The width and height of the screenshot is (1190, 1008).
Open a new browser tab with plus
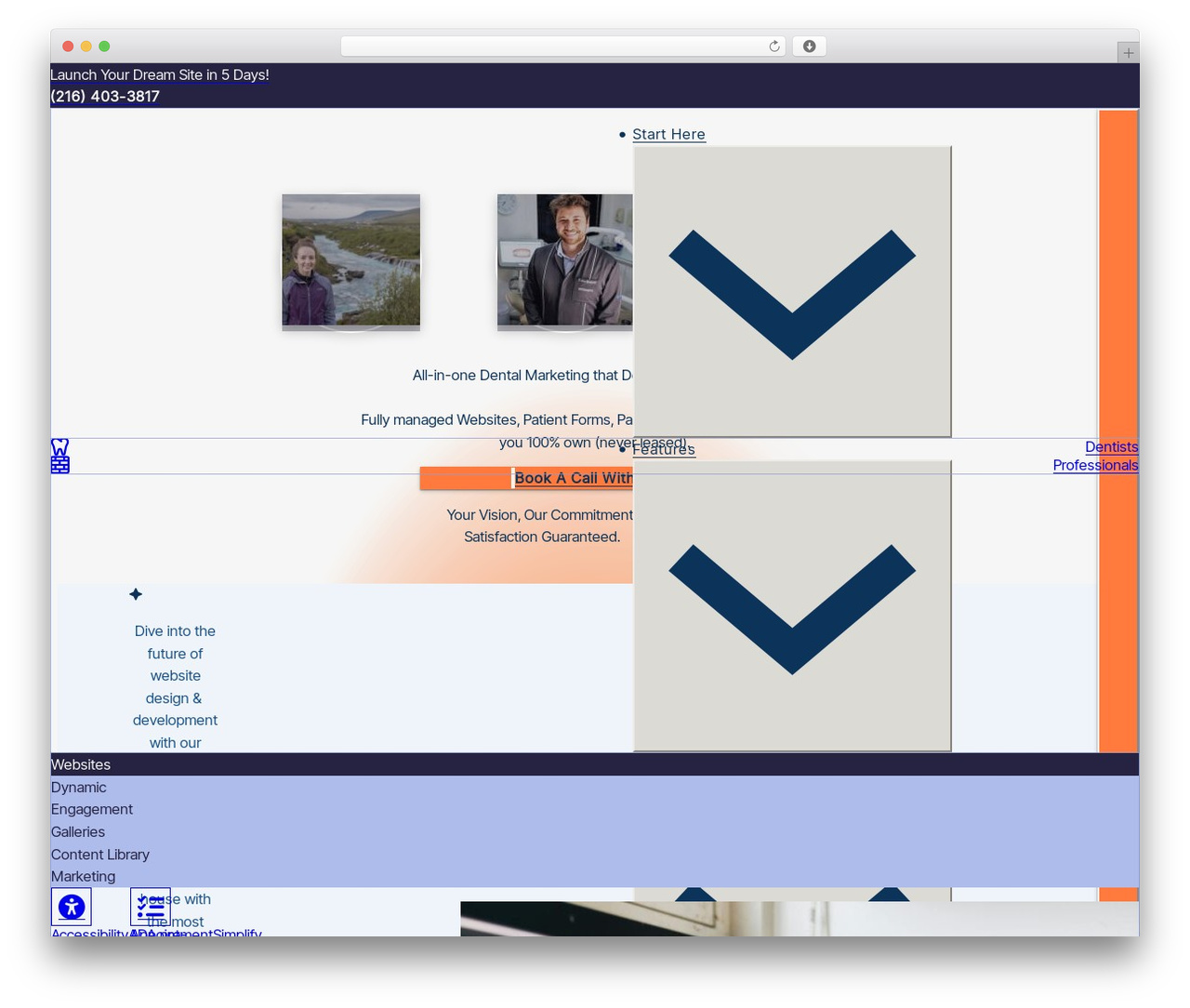click(x=1128, y=53)
